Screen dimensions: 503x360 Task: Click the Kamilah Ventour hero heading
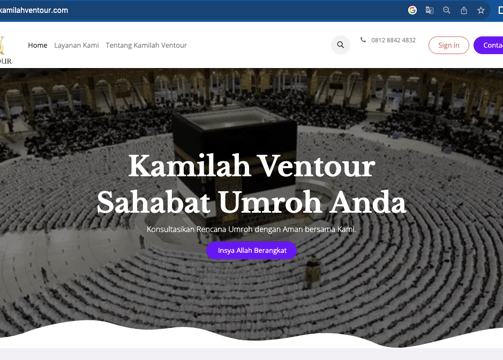click(x=252, y=166)
